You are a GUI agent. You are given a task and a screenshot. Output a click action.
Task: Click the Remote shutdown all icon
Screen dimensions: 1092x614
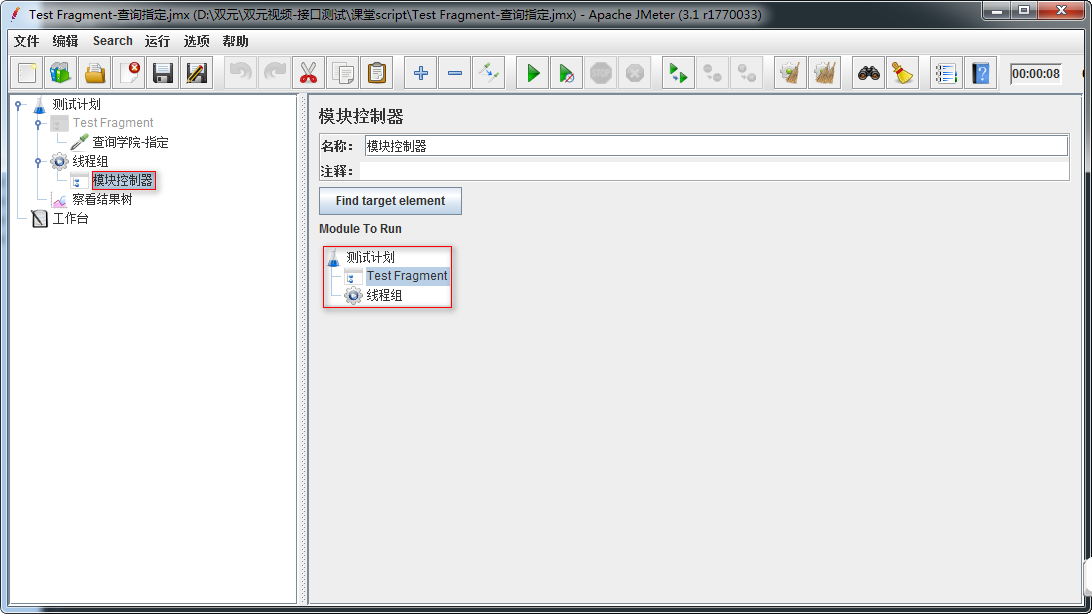point(747,73)
